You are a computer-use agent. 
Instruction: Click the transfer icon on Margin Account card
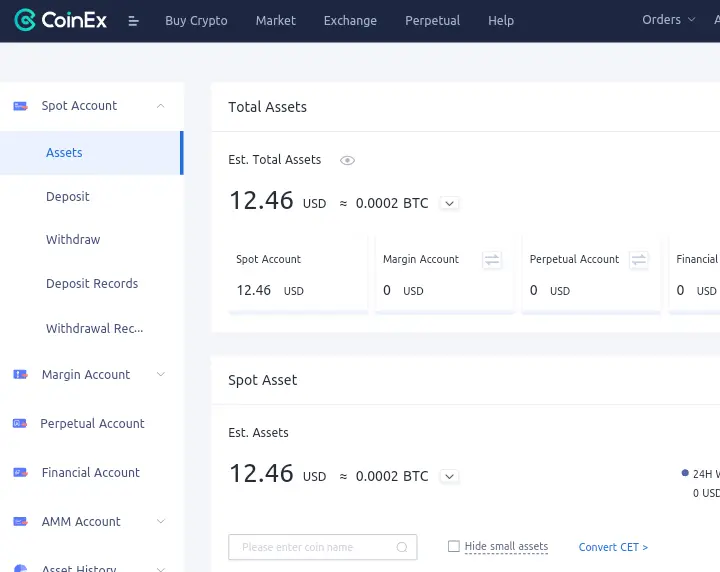pyautogui.click(x=492, y=260)
